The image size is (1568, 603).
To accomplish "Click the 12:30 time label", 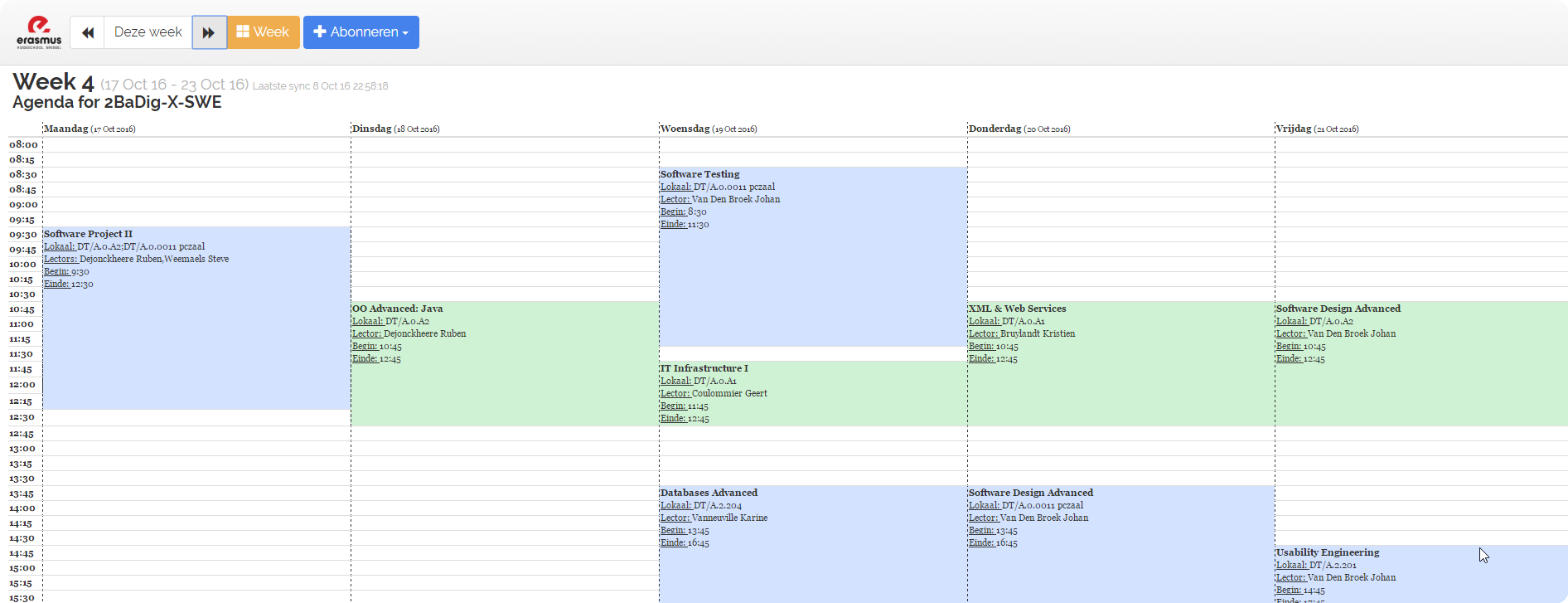I will pos(22,417).
